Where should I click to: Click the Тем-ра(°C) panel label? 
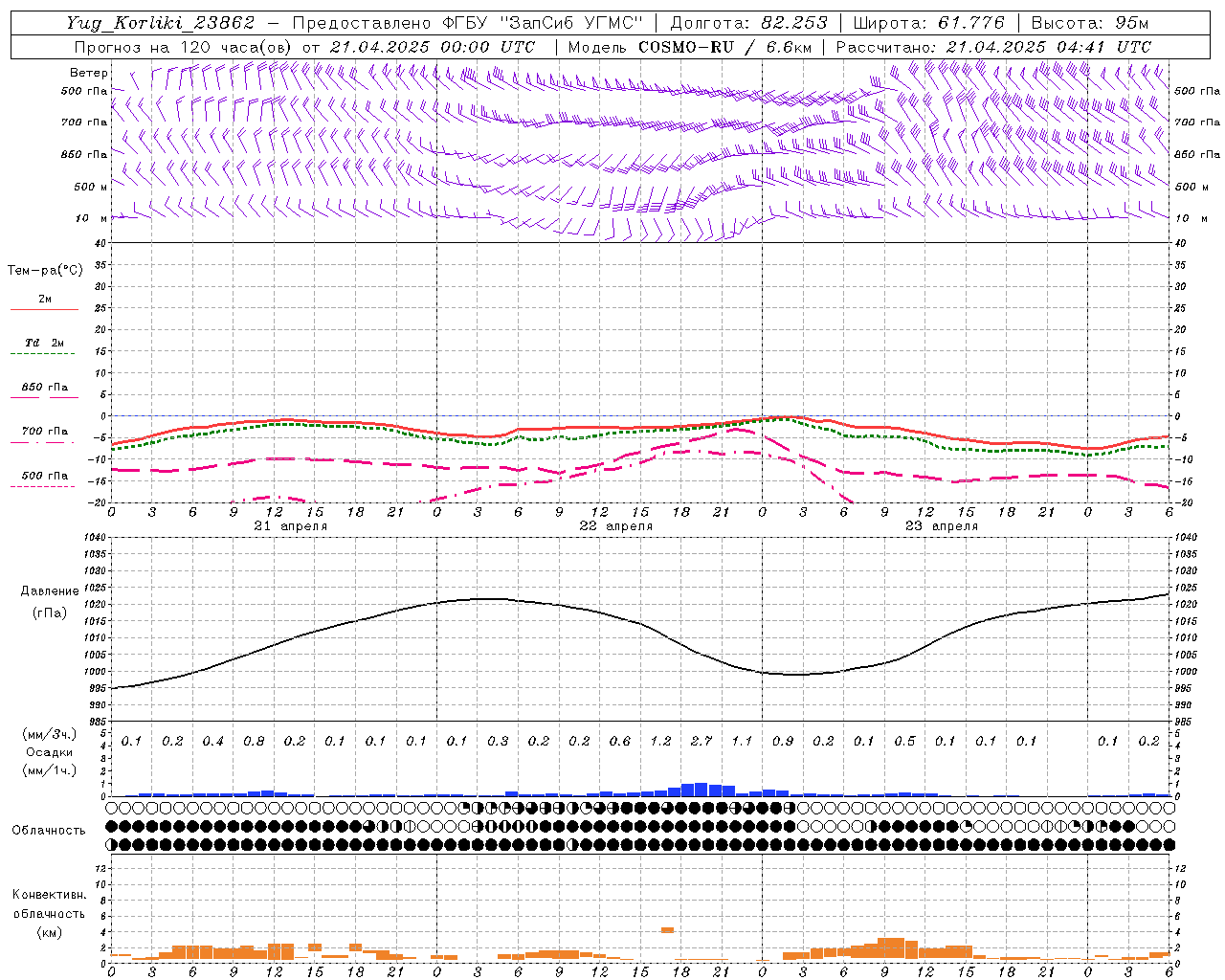point(45,271)
